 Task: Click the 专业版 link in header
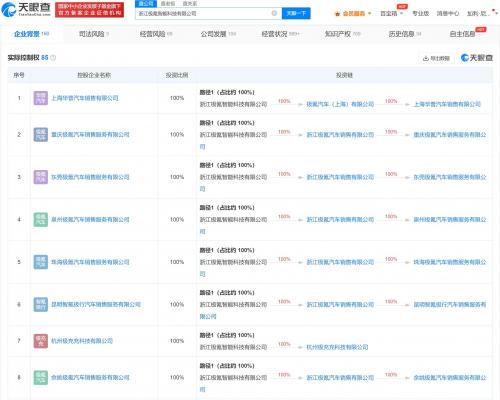(420, 14)
